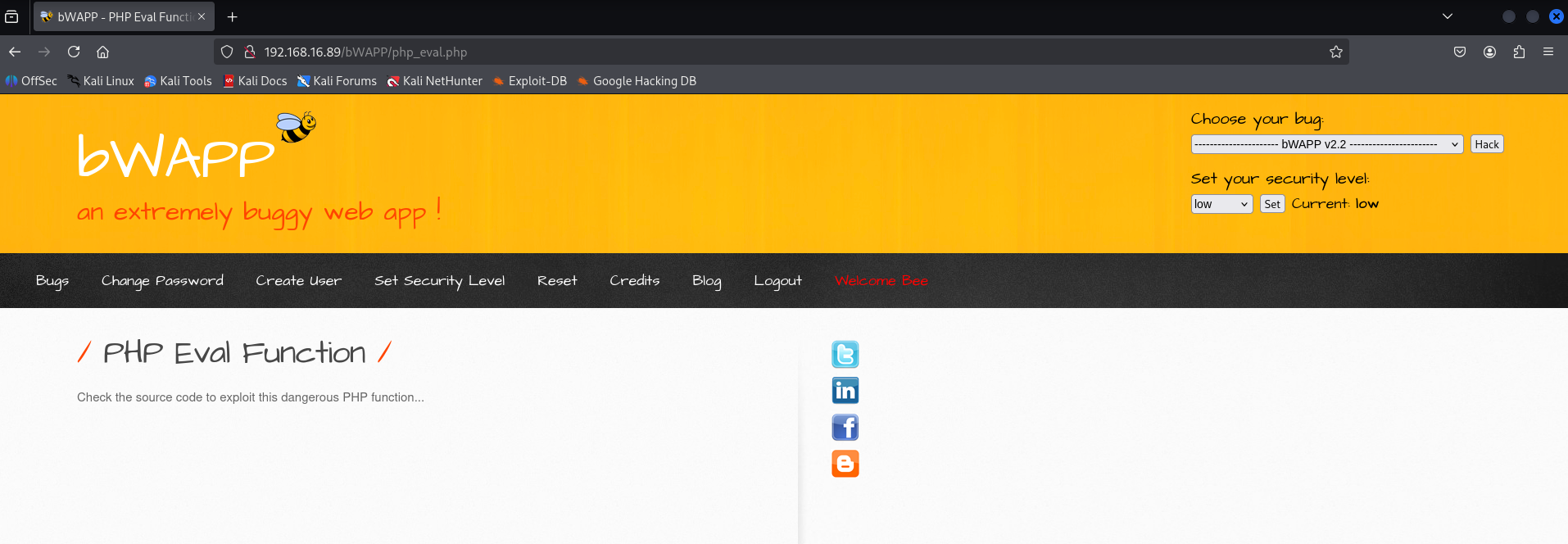Click the Hack button
The image size is (1568, 544).
(x=1487, y=144)
